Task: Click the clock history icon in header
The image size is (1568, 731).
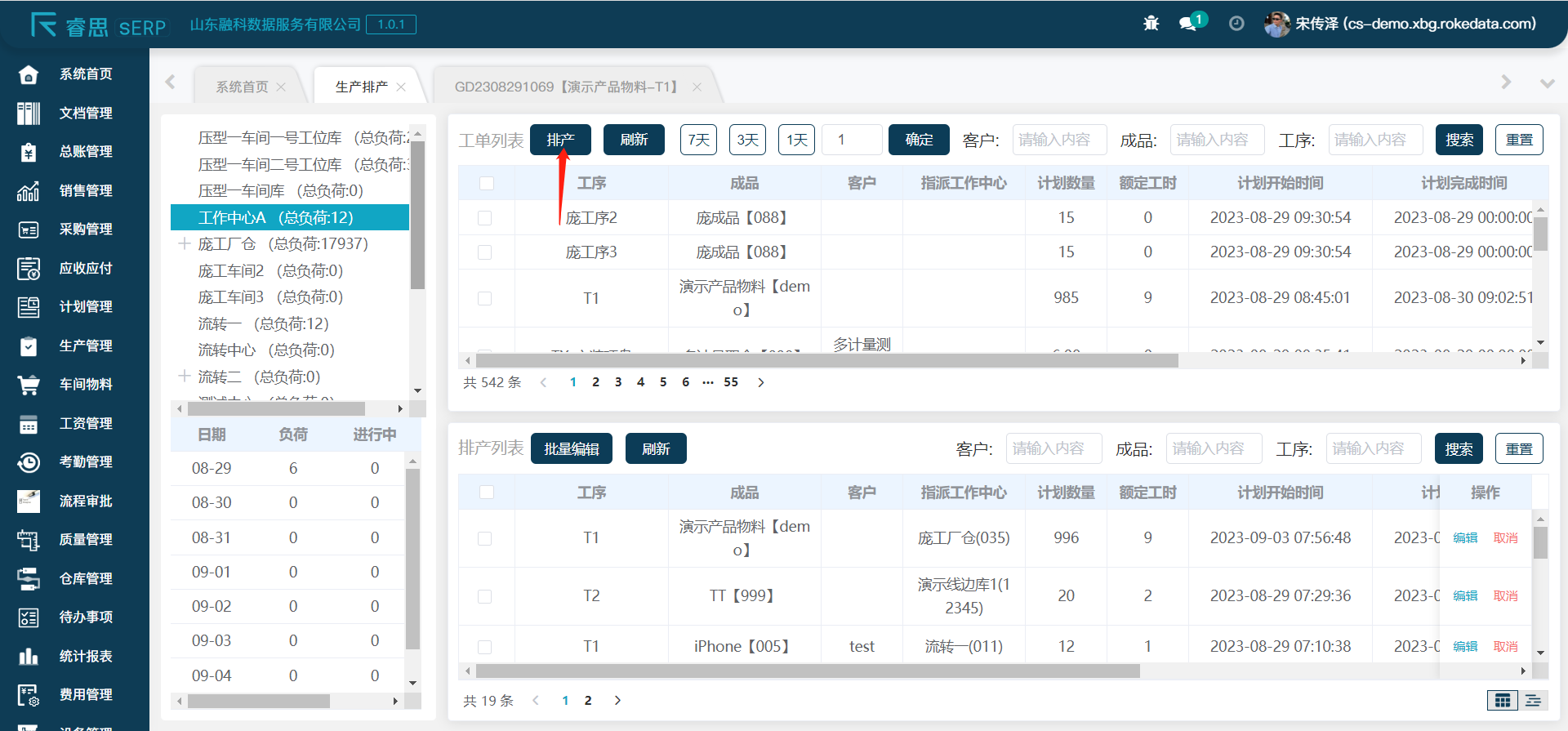Action: pos(1236,24)
